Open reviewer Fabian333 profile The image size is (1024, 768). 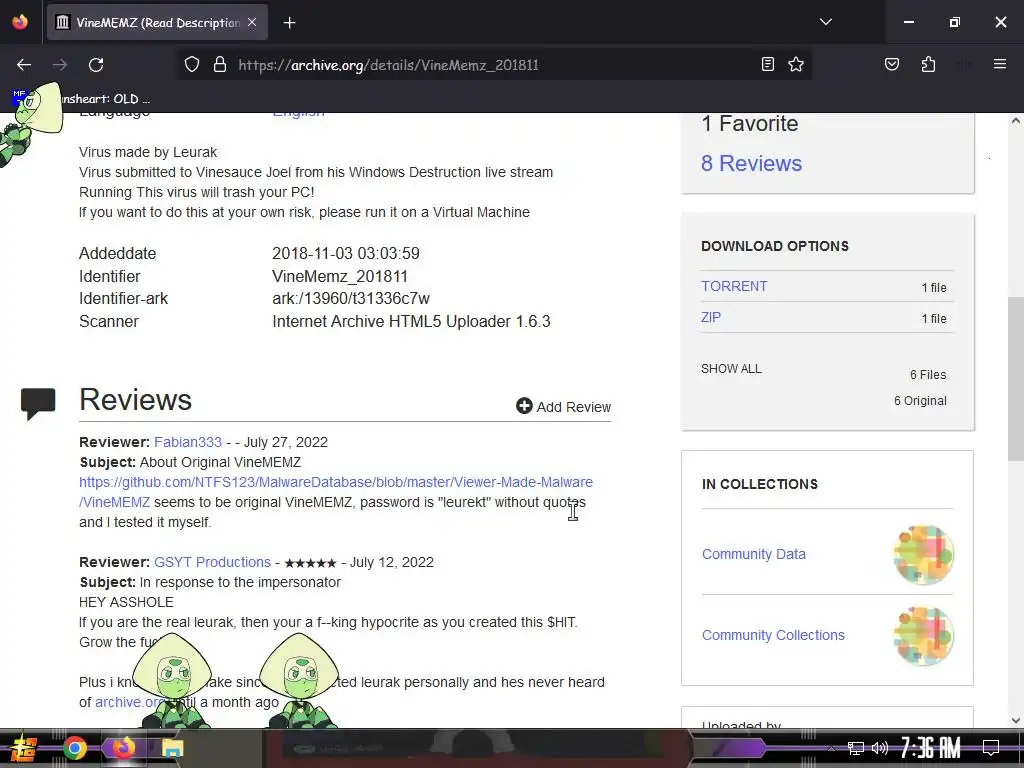pyautogui.click(x=188, y=442)
